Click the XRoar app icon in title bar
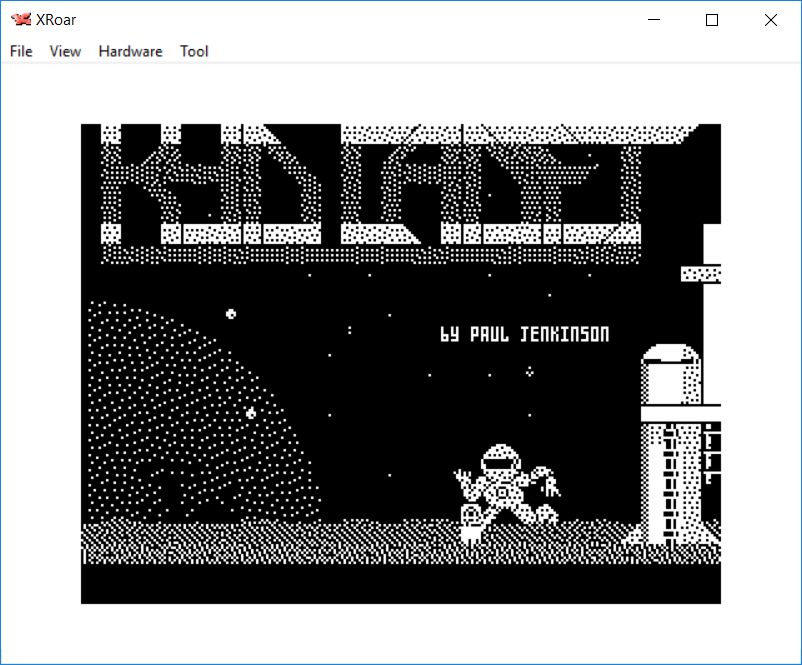The width and height of the screenshot is (802, 665). tap(20, 20)
